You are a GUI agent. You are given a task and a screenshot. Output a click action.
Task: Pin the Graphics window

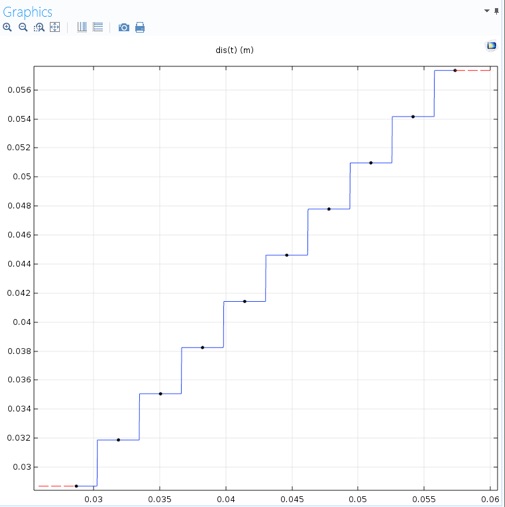(496, 11)
